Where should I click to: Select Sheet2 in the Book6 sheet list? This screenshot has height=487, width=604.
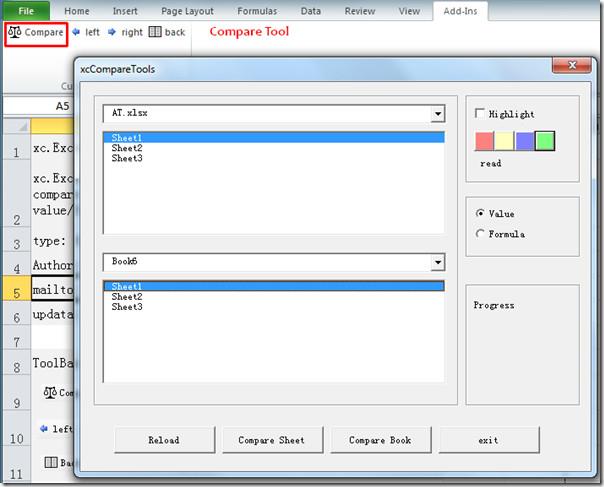[274, 297]
